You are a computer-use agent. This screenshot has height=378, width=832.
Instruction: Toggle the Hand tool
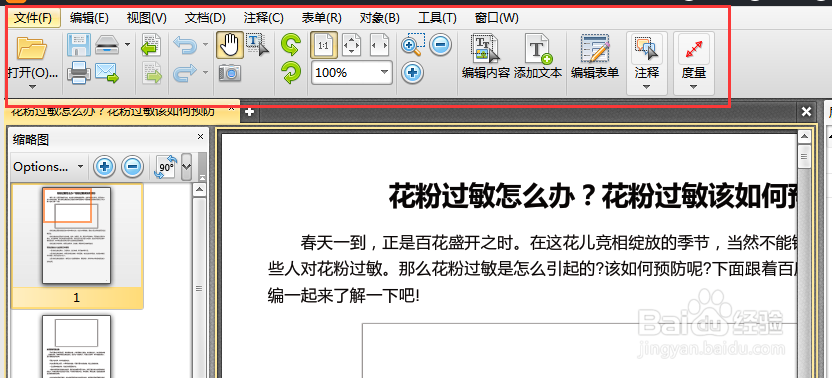point(230,45)
